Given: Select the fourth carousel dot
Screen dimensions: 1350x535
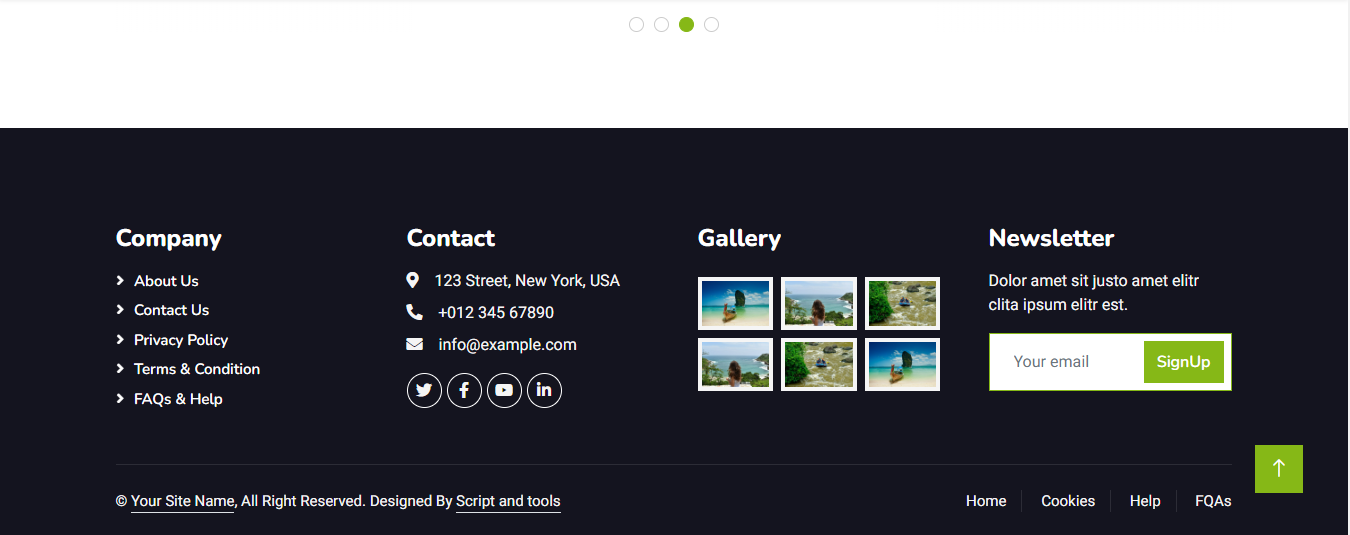Looking at the screenshot, I should (x=711, y=25).
